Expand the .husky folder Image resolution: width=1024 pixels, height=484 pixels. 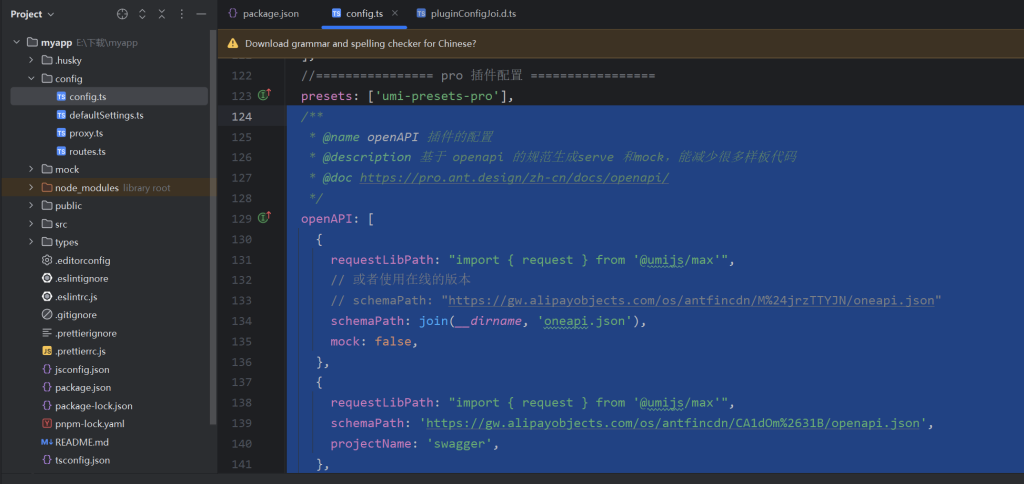click(x=31, y=60)
